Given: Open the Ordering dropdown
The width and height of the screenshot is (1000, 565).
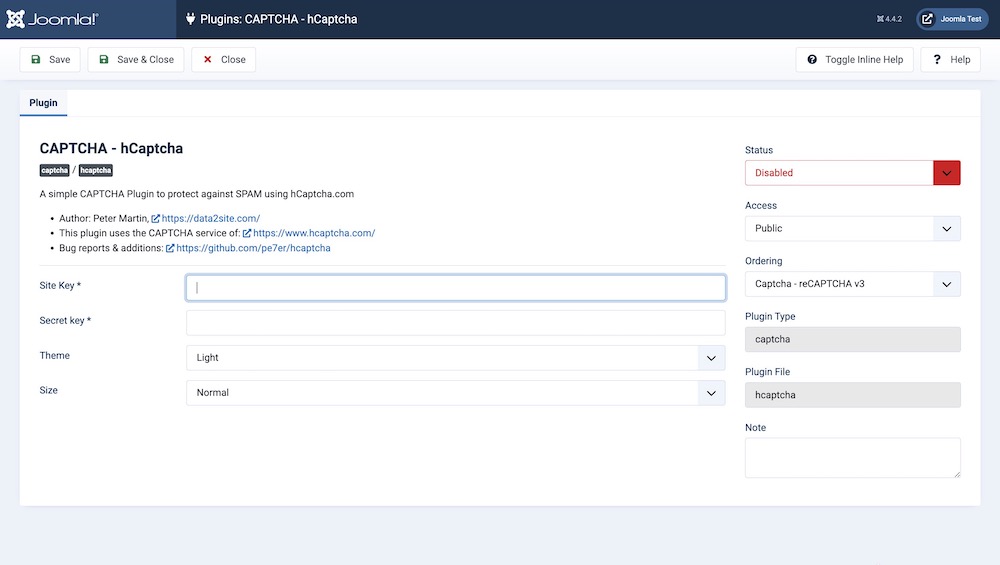Looking at the screenshot, I should 852,284.
